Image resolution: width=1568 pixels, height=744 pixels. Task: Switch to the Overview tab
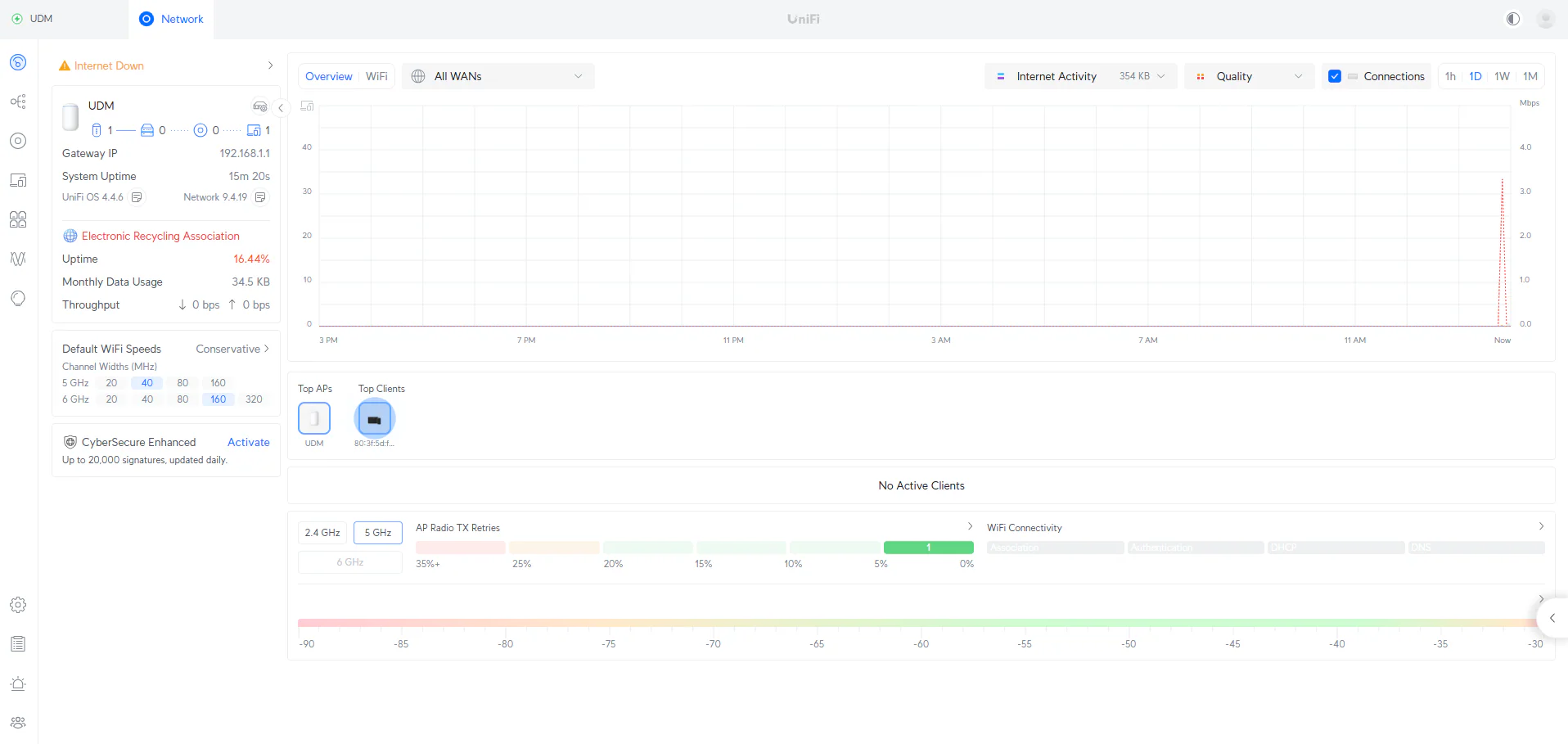pyautogui.click(x=329, y=76)
